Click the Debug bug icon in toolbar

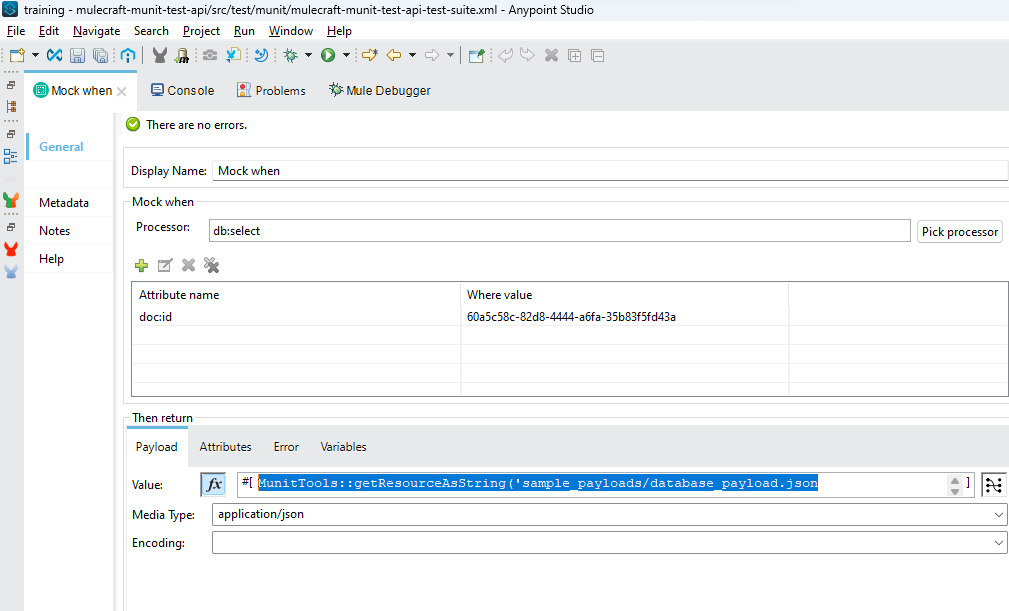click(x=290, y=56)
